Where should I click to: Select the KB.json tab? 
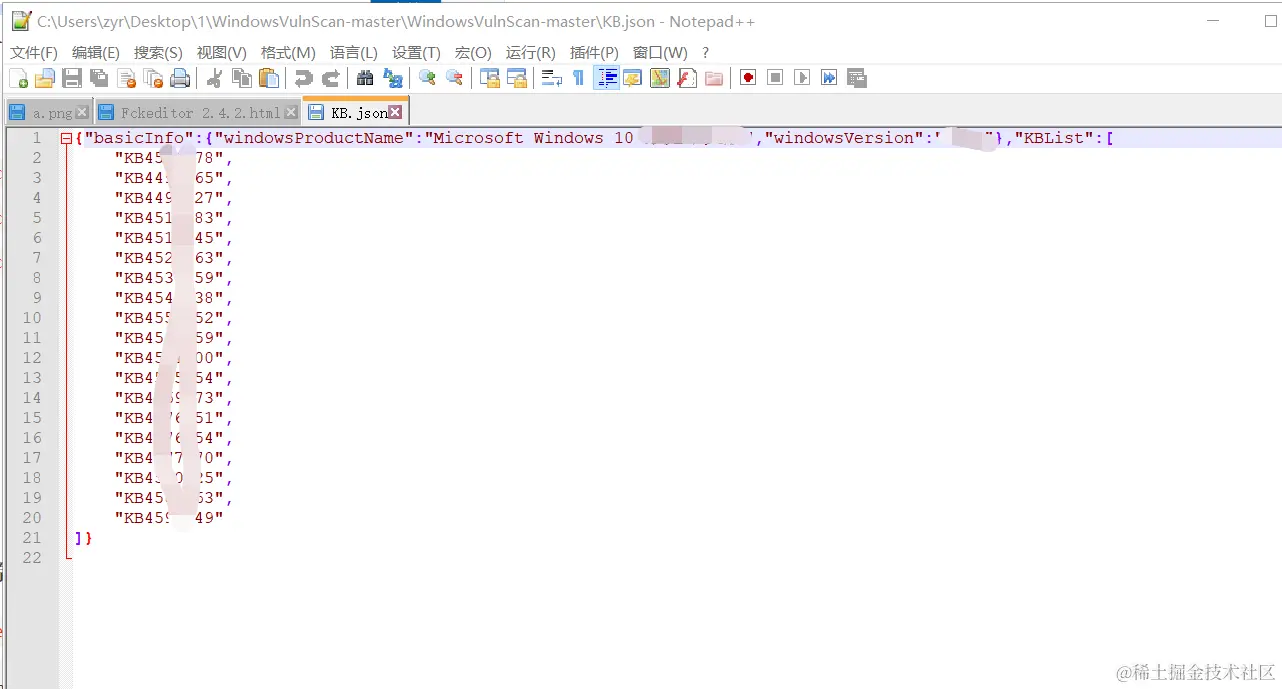357,112
